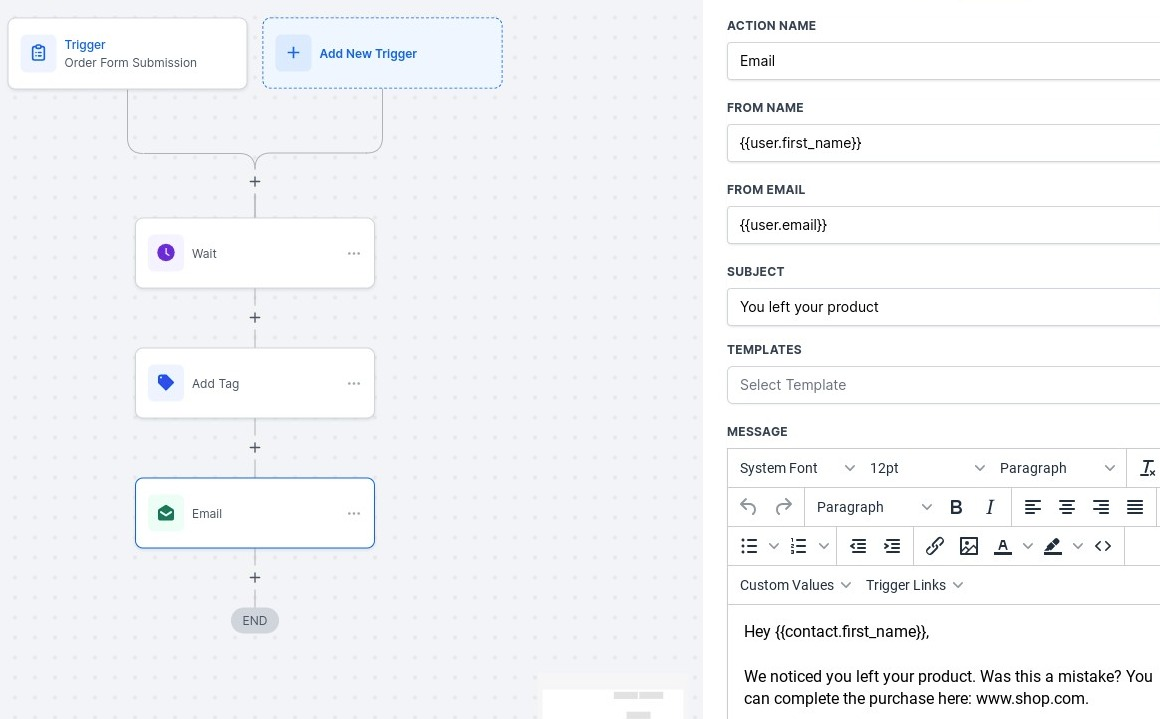The height and width of the screenshot is (719, 1160).
Task: Click Add New Trigger button
Action: [x=382, y=54]
